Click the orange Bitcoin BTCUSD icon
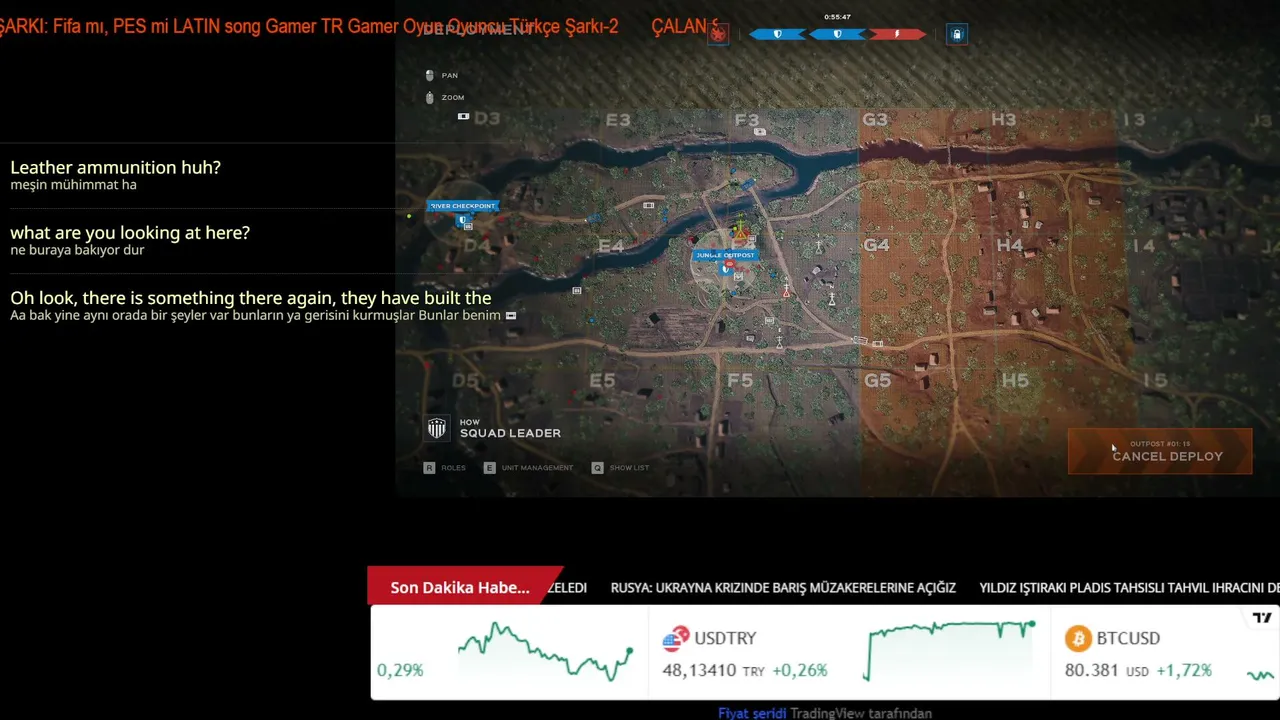1280x720 pixels. 1078,638
